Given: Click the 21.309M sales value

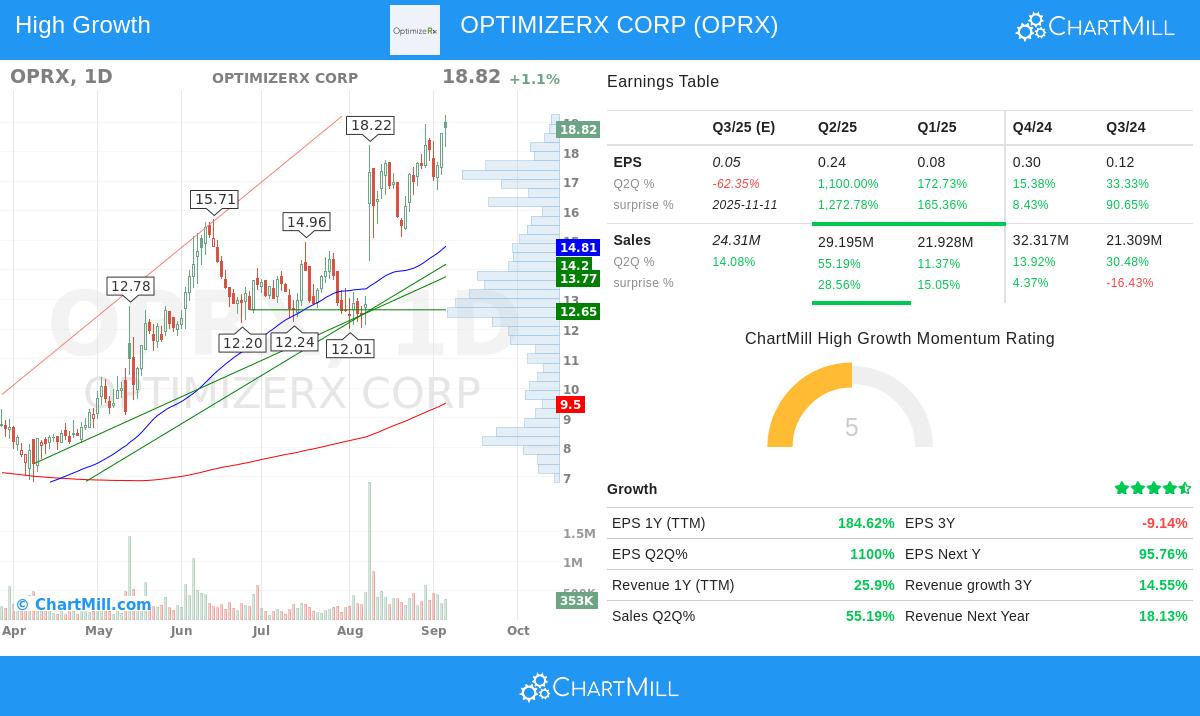Looking at the screenshot, I should click(1134, 240).
